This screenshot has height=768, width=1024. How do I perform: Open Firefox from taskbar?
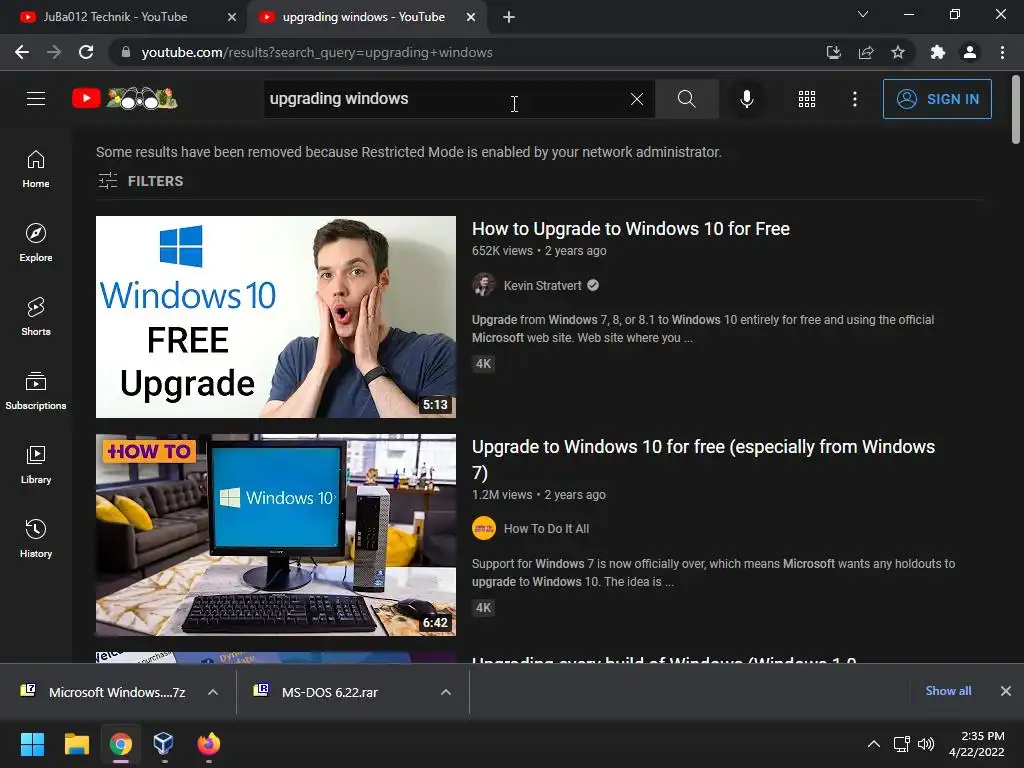click(208, 744)
